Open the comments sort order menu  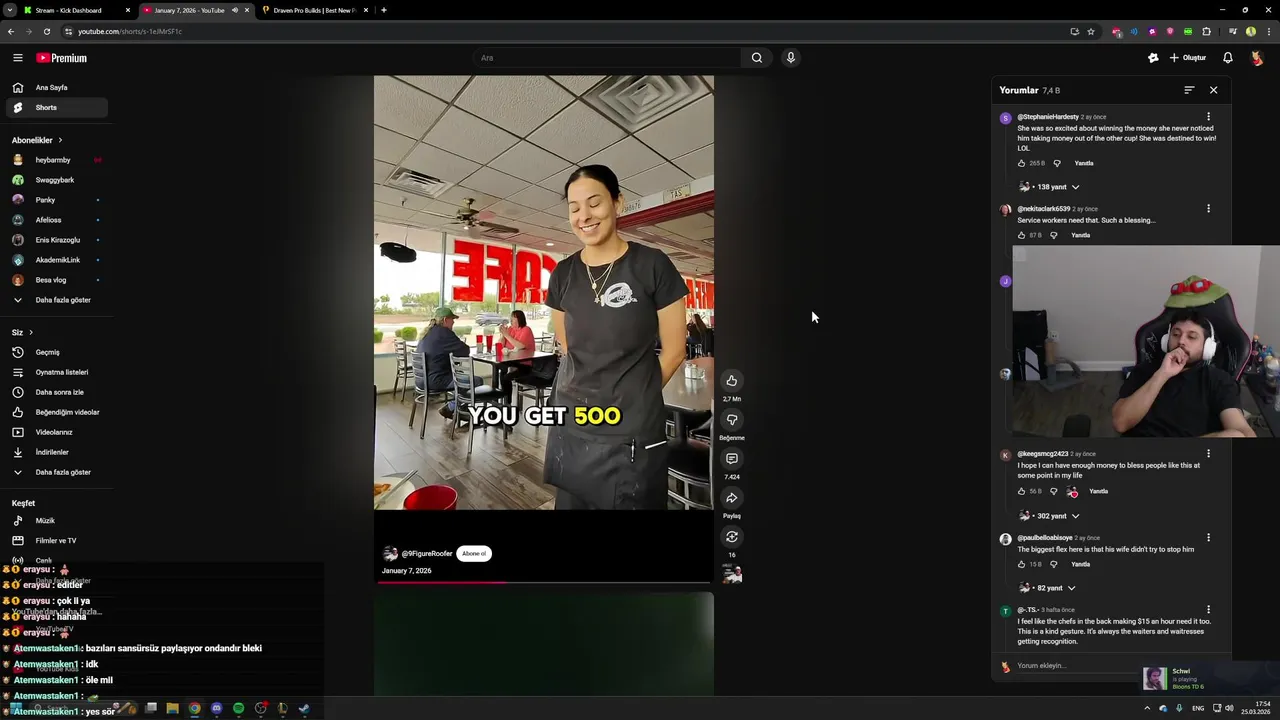coord(1189,90)
